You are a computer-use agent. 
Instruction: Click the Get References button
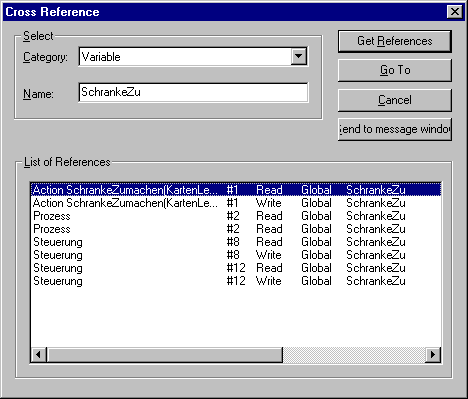click(395, 41)
